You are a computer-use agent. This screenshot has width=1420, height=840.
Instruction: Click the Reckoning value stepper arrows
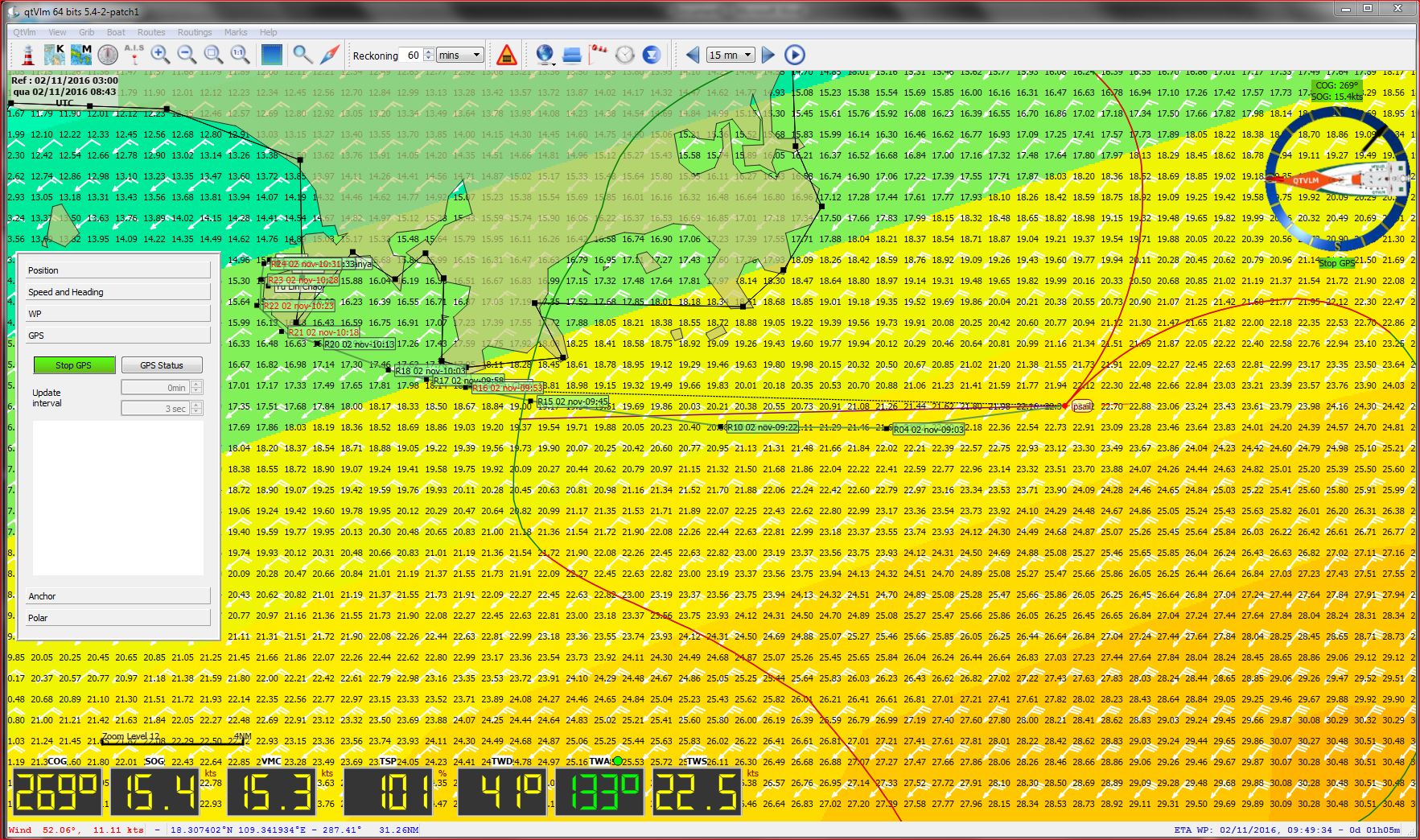pos(429,55)
